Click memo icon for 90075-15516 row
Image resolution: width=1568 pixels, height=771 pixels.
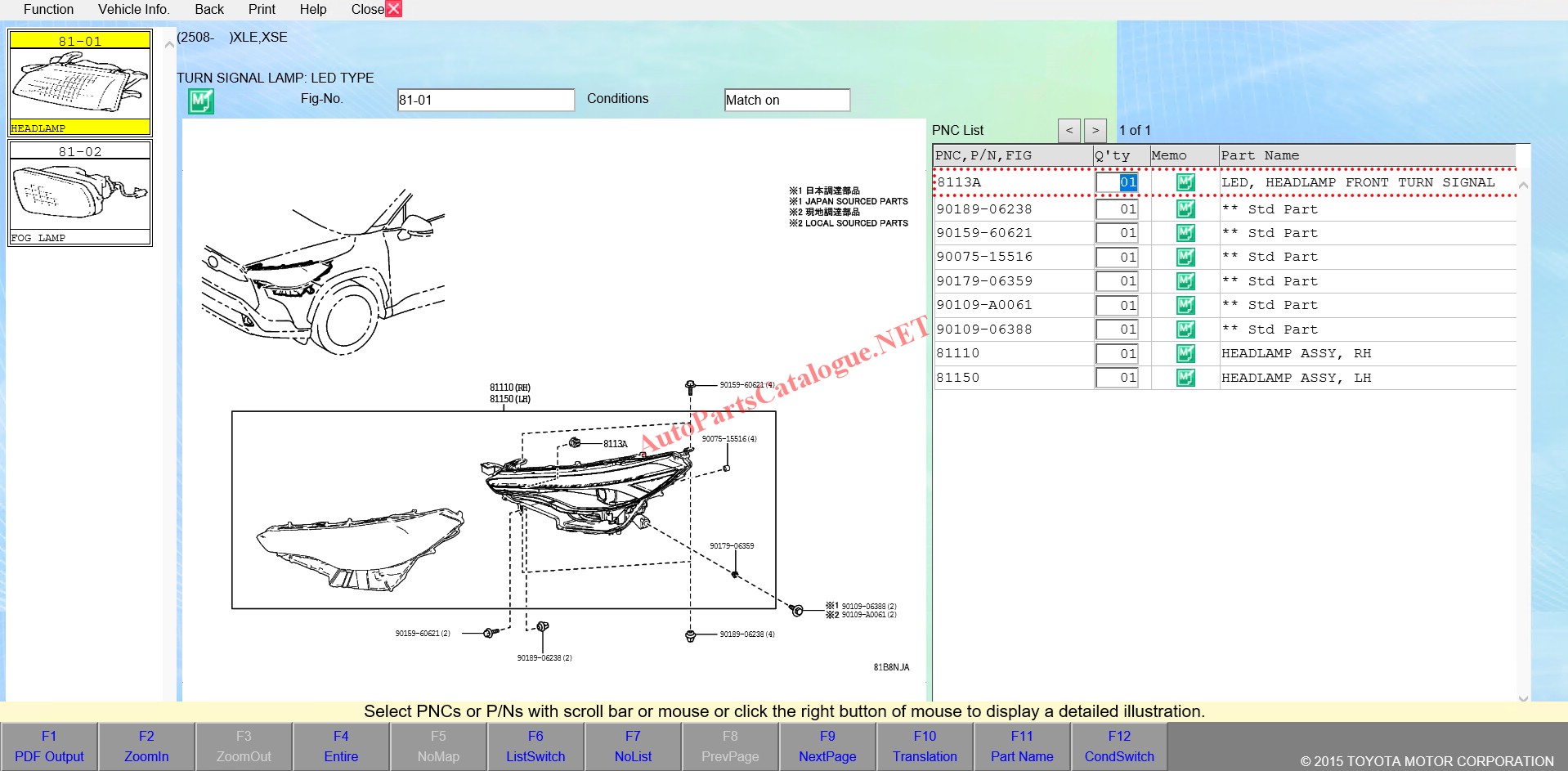1185,258
